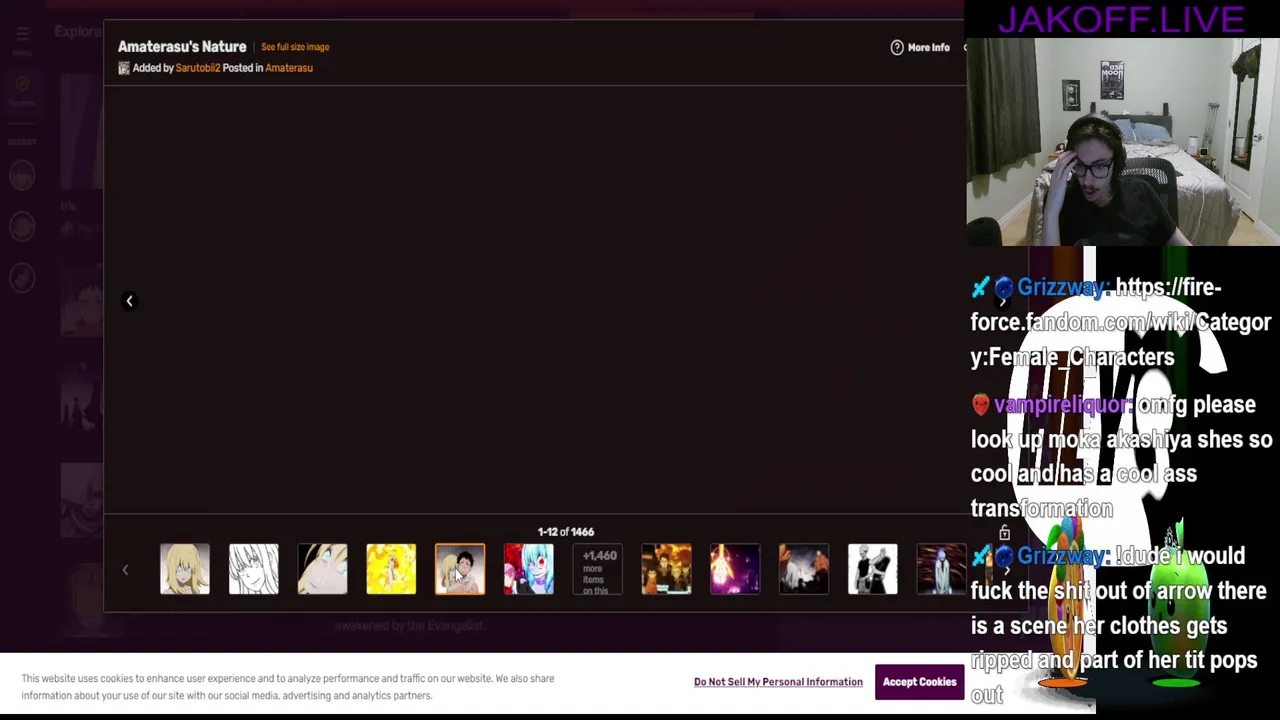Click the JAKOFF.LIVE overlay title
The width and height of the screenshot is (1280, 720).
click(1120, 19)
